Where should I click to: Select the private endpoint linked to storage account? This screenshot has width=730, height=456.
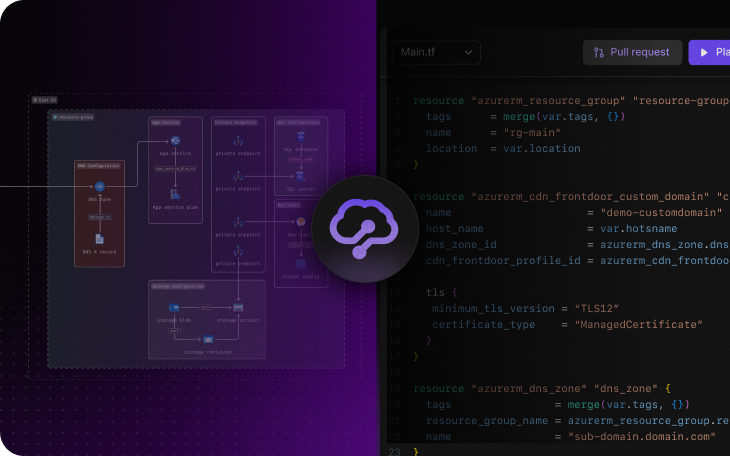point(238,252)
